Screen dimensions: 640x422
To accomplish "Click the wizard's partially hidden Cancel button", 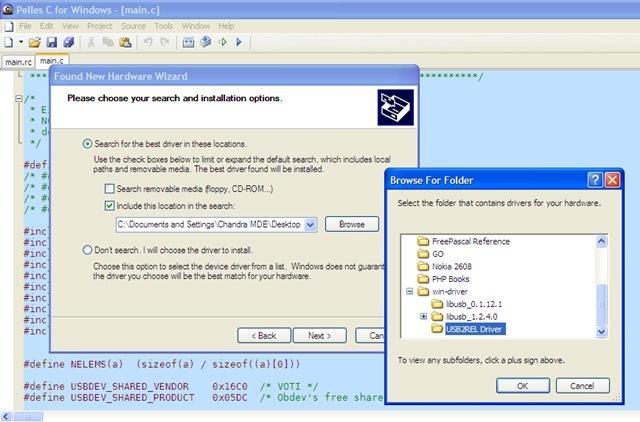I will 370,335.
